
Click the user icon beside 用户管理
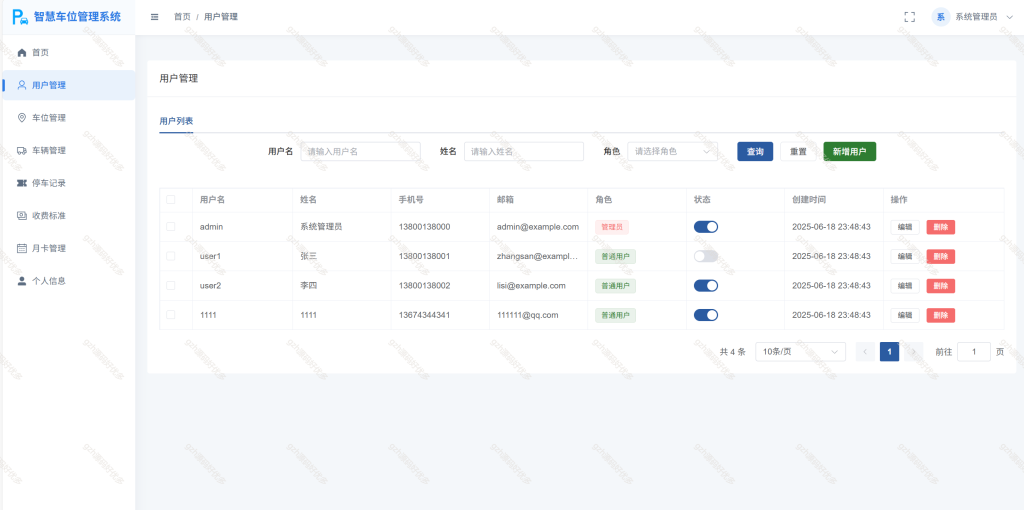coord(22,85)
